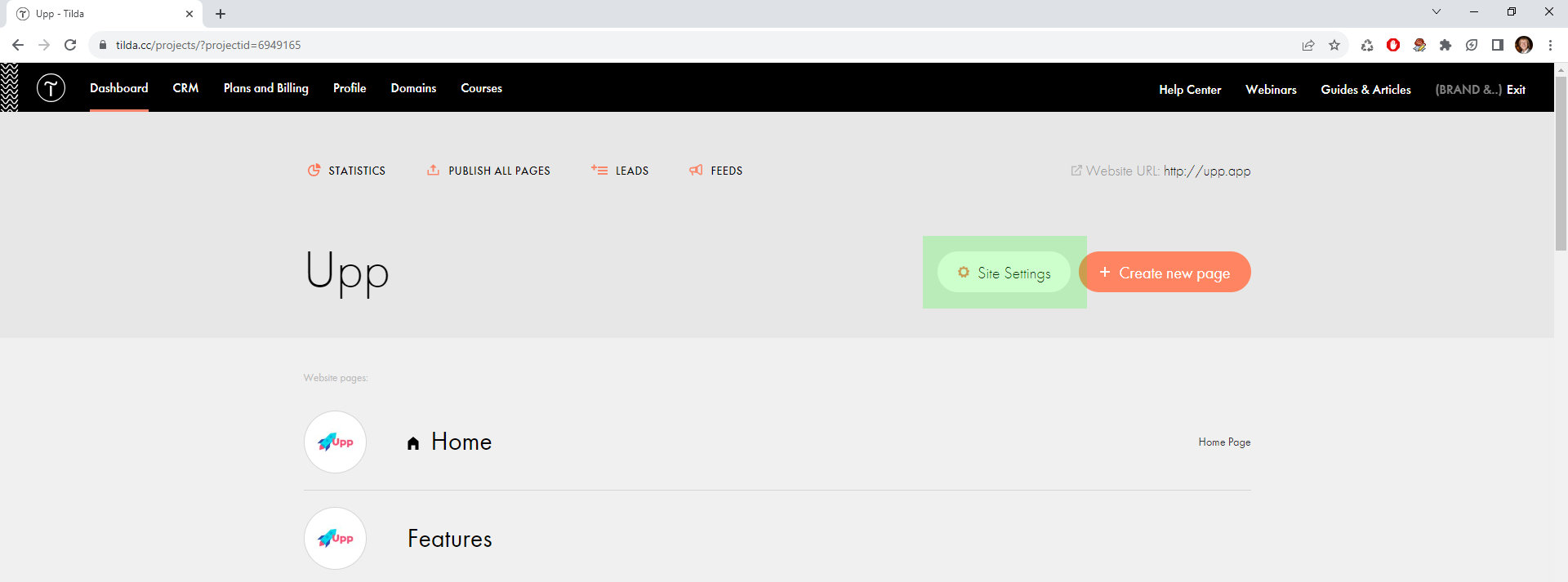Click the Feeds megaphone icon

point(696,170)
